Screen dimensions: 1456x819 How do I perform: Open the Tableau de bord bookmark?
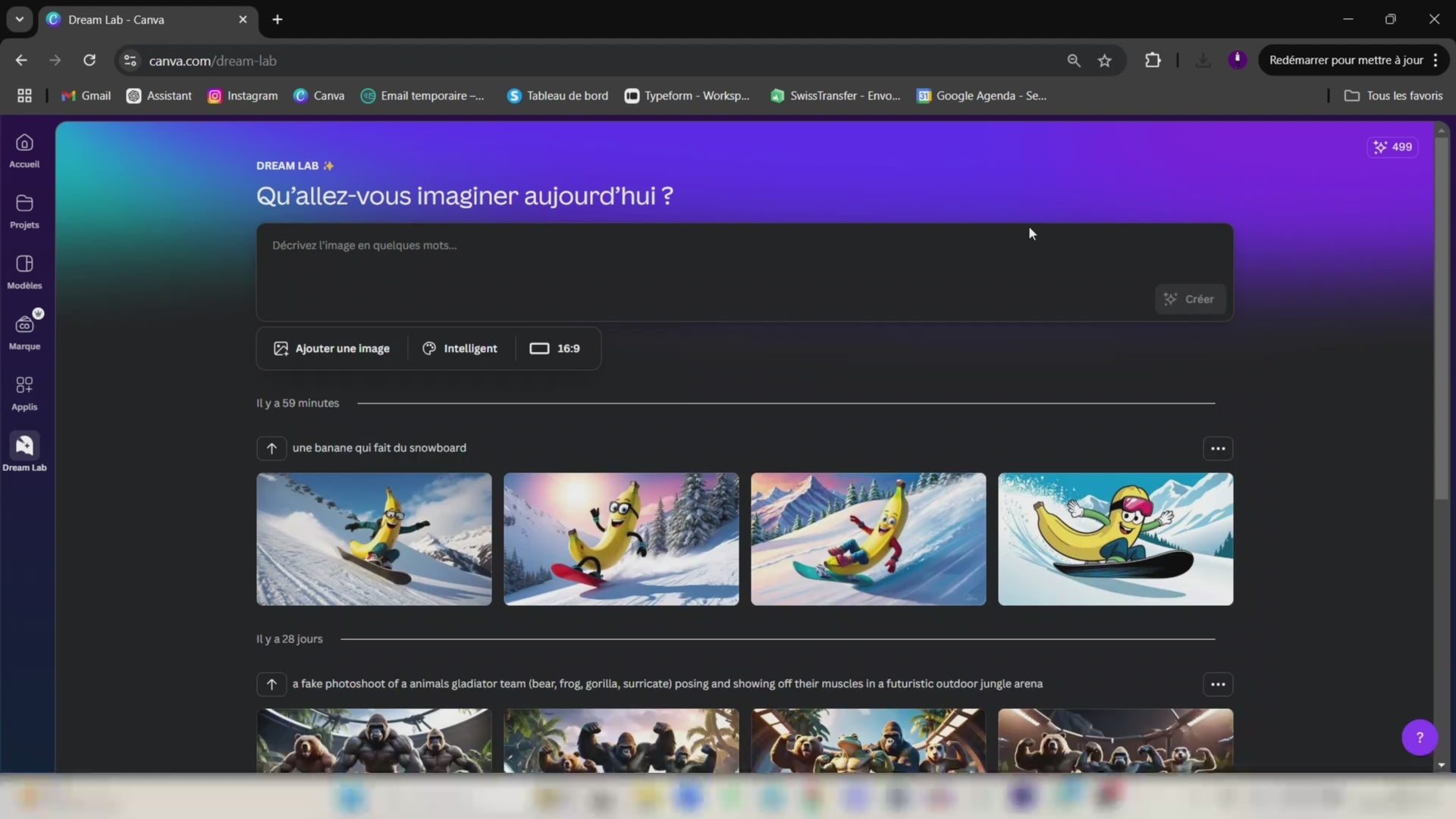[557, 96]
